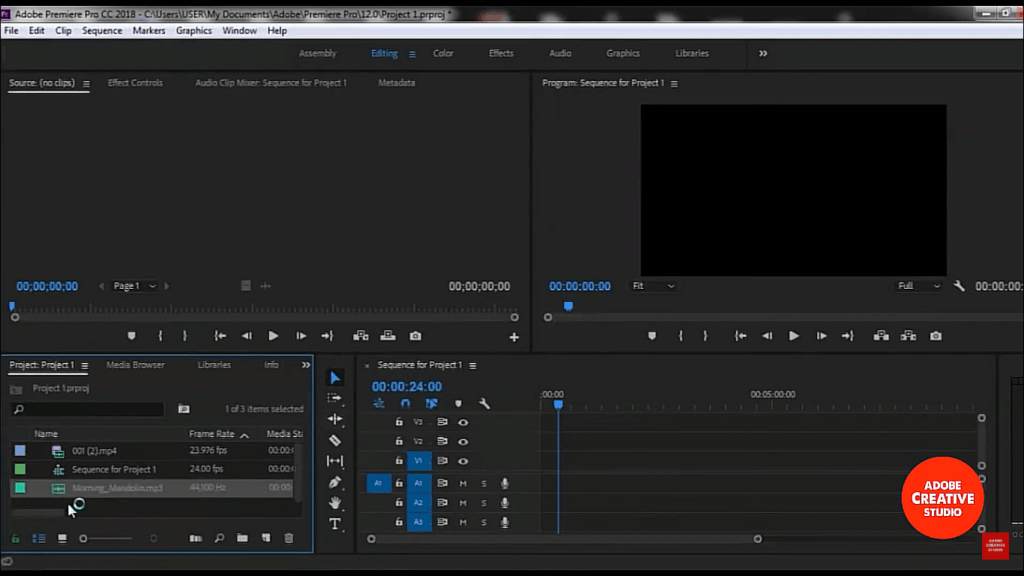Select the Razor tool
This screenshot has width=1024, height=576.
click(x=334, y=440)
